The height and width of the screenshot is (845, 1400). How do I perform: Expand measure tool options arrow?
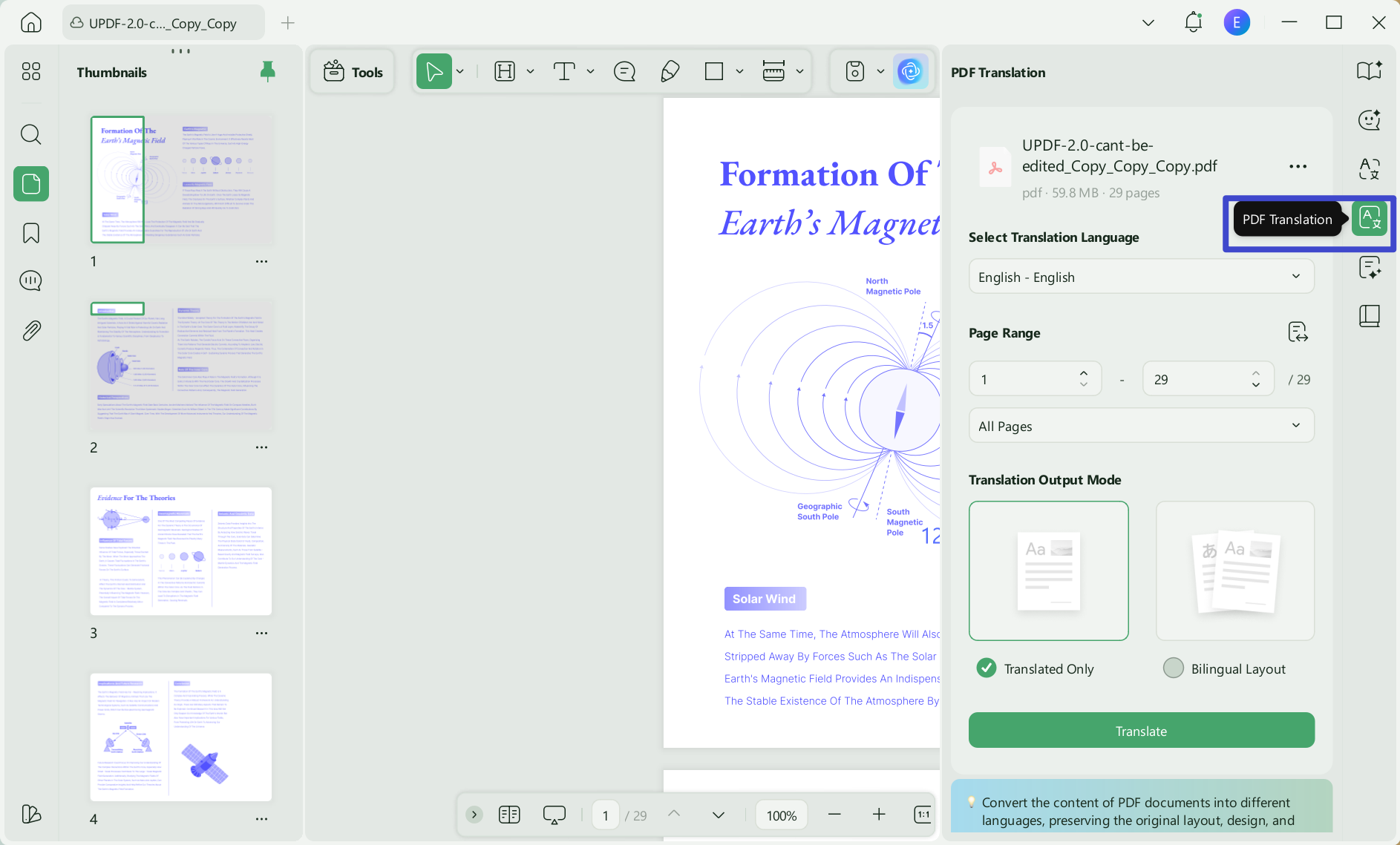point(799,72)
